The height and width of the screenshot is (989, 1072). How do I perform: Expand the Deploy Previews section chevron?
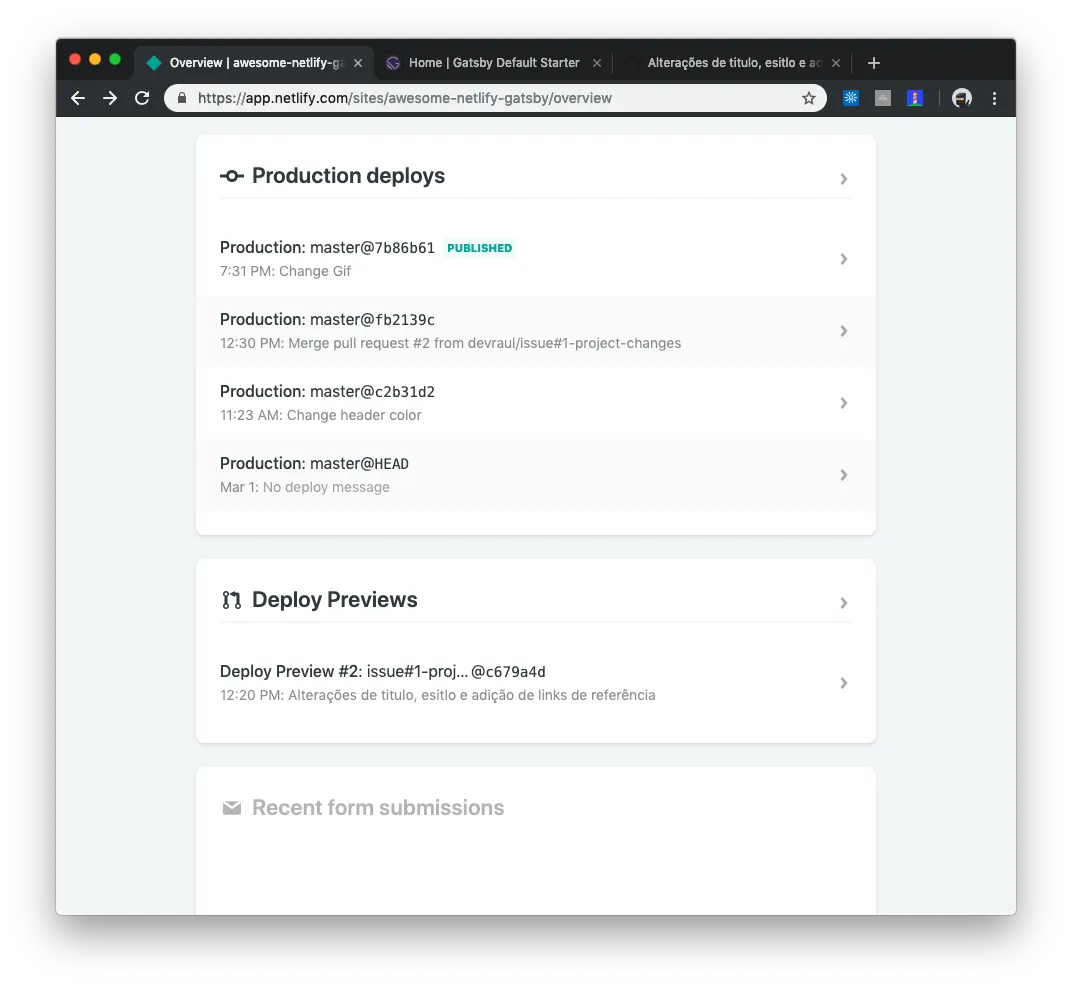(x=844, y=603)
